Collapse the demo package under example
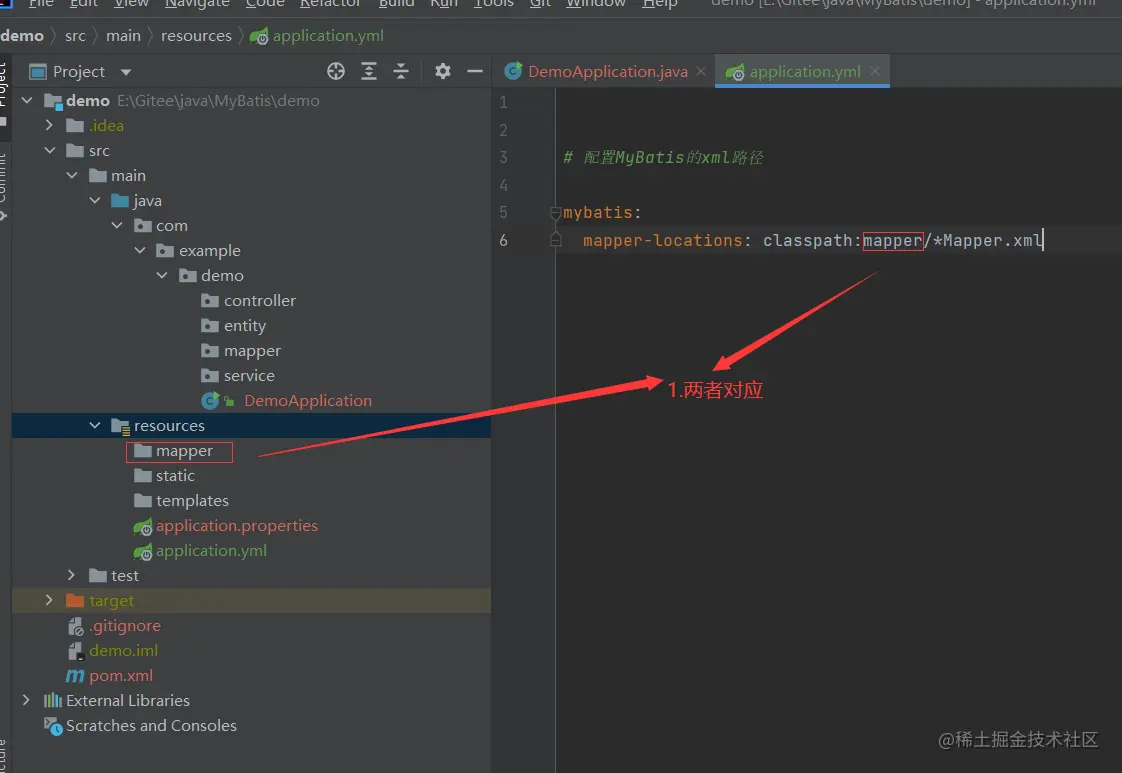This screenshot has height=773, width=1122. pyautogui.click(x=162, y=276)
